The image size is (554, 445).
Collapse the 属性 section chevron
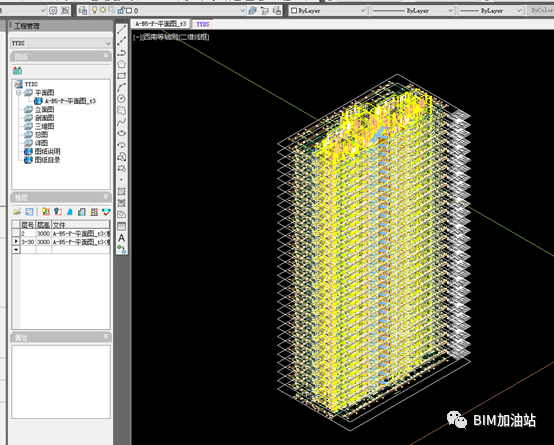pyautogui.click(x=106, y=336)
